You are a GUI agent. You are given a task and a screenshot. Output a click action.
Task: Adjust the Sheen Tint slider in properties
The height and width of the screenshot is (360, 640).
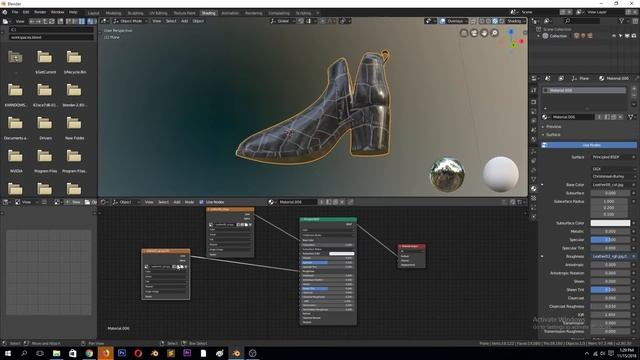610,290
